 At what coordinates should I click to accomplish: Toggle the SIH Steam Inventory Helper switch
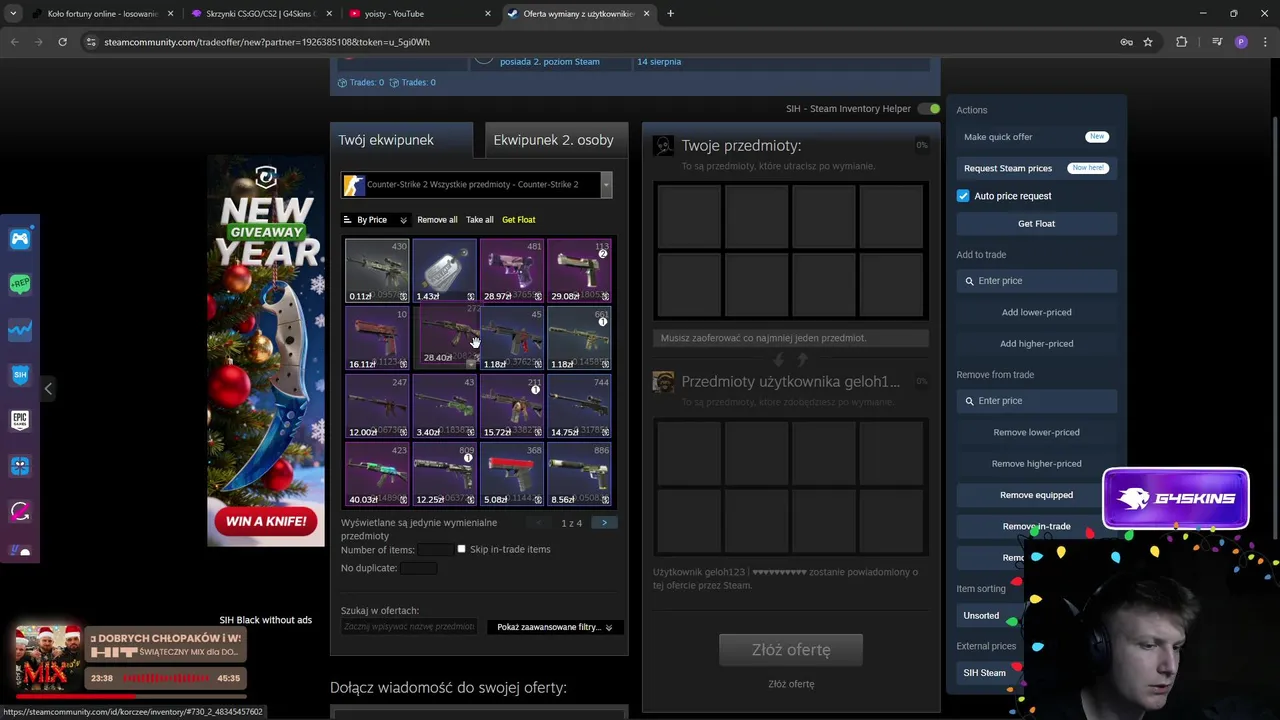point(929,109)
